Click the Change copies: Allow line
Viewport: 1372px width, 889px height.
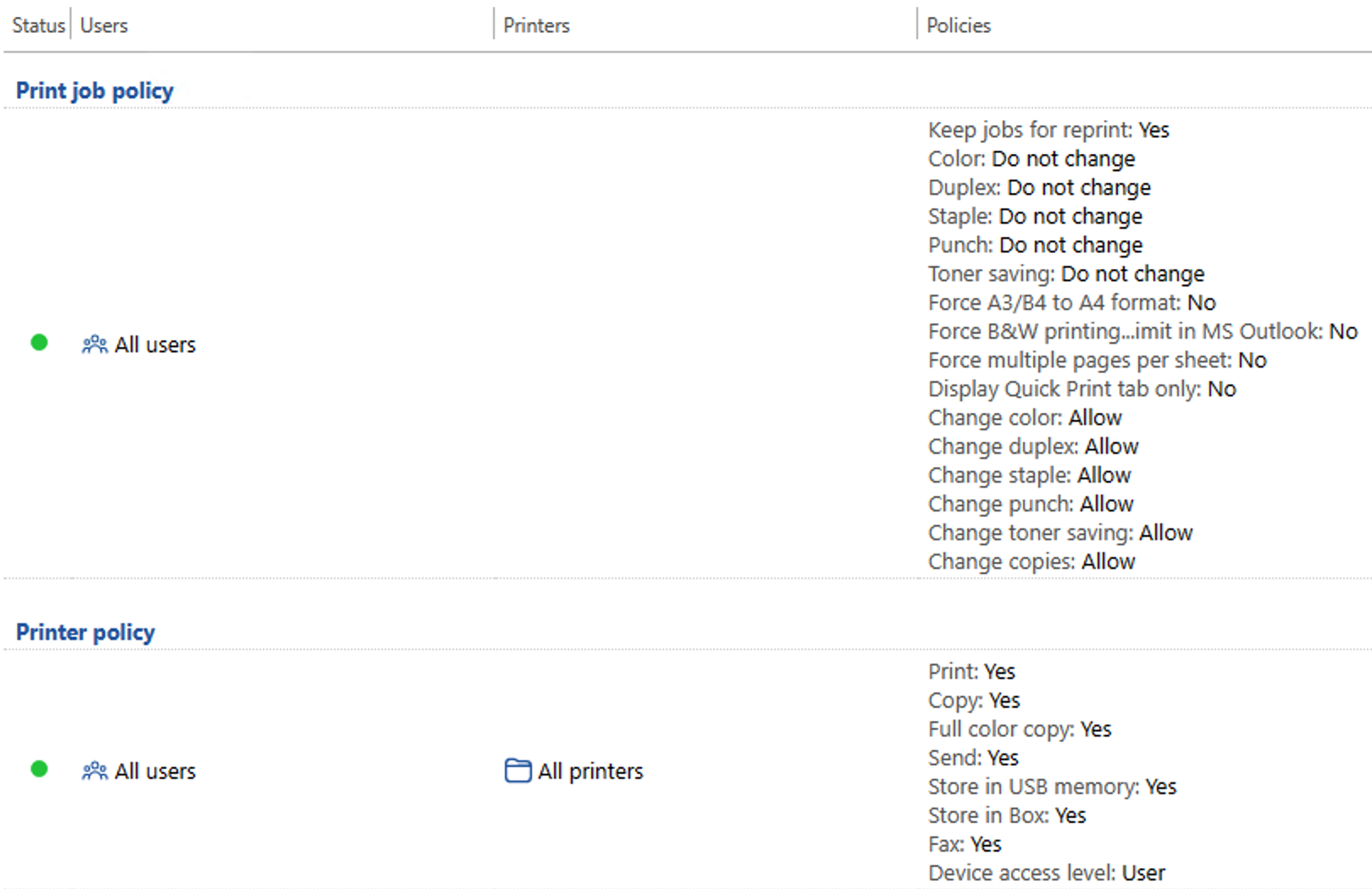[x=1031, y=561]
